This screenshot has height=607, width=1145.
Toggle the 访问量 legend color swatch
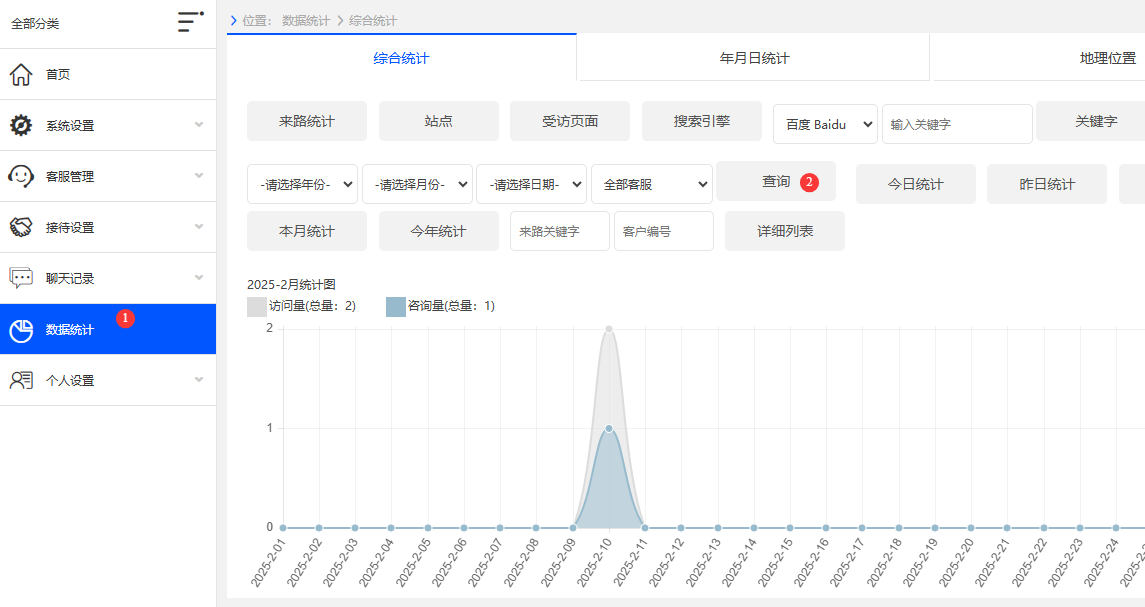[x=256, y=307]
